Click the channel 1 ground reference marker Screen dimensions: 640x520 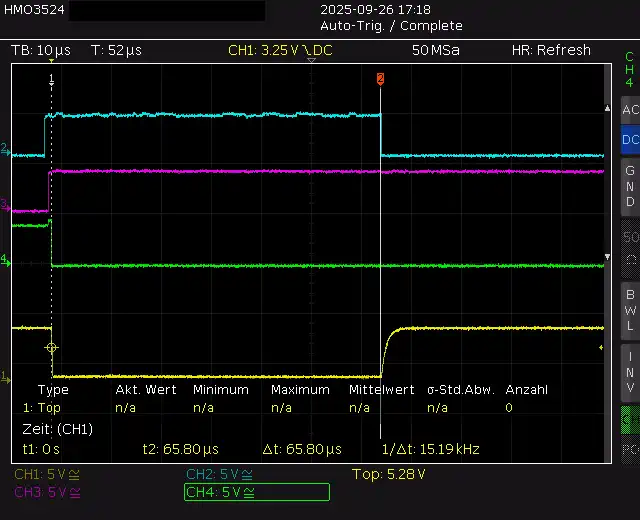click(5, 377)
